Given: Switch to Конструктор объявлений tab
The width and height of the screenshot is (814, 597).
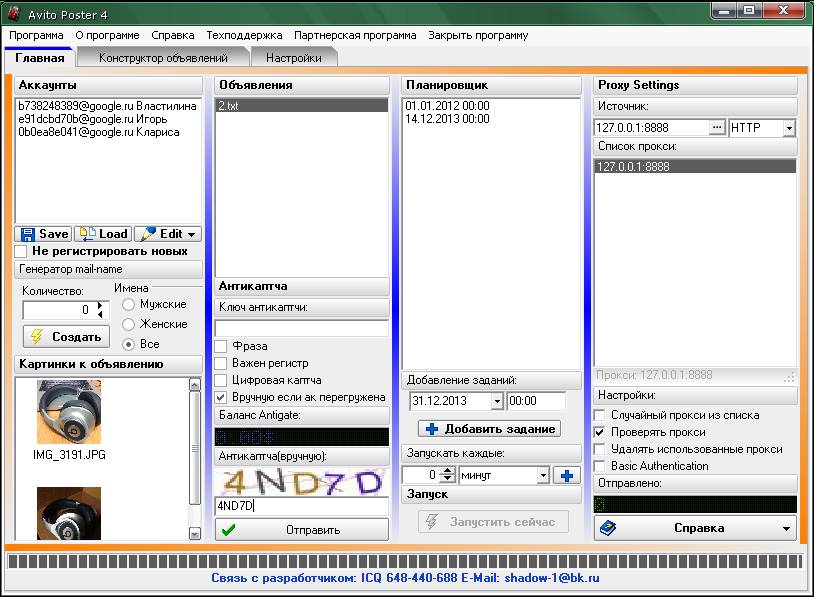Looking at the screenshot, I should pos(163,58).
